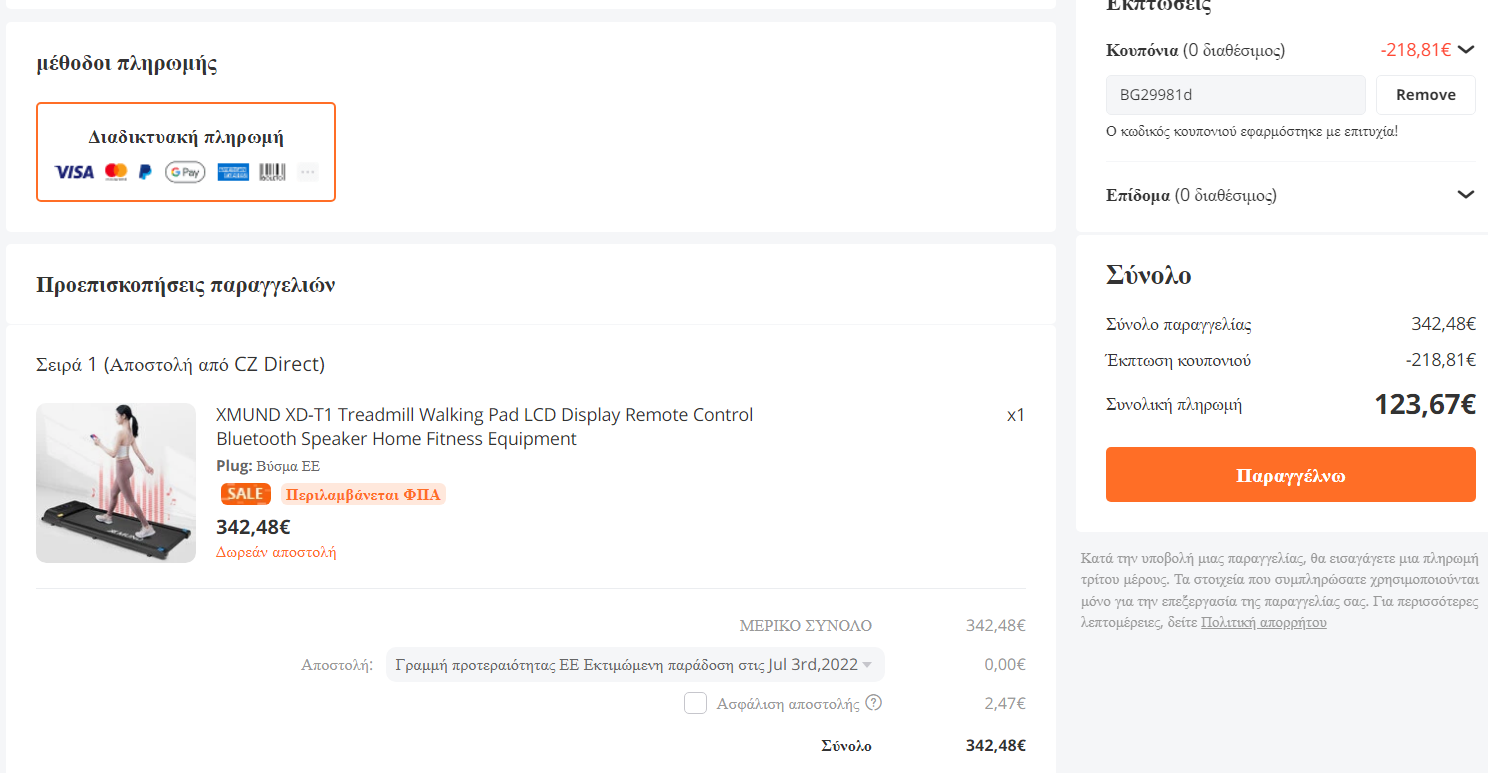Screen dimensions: 1488x773
Task: Click the orange SALE badge
Action: (246, 494)
